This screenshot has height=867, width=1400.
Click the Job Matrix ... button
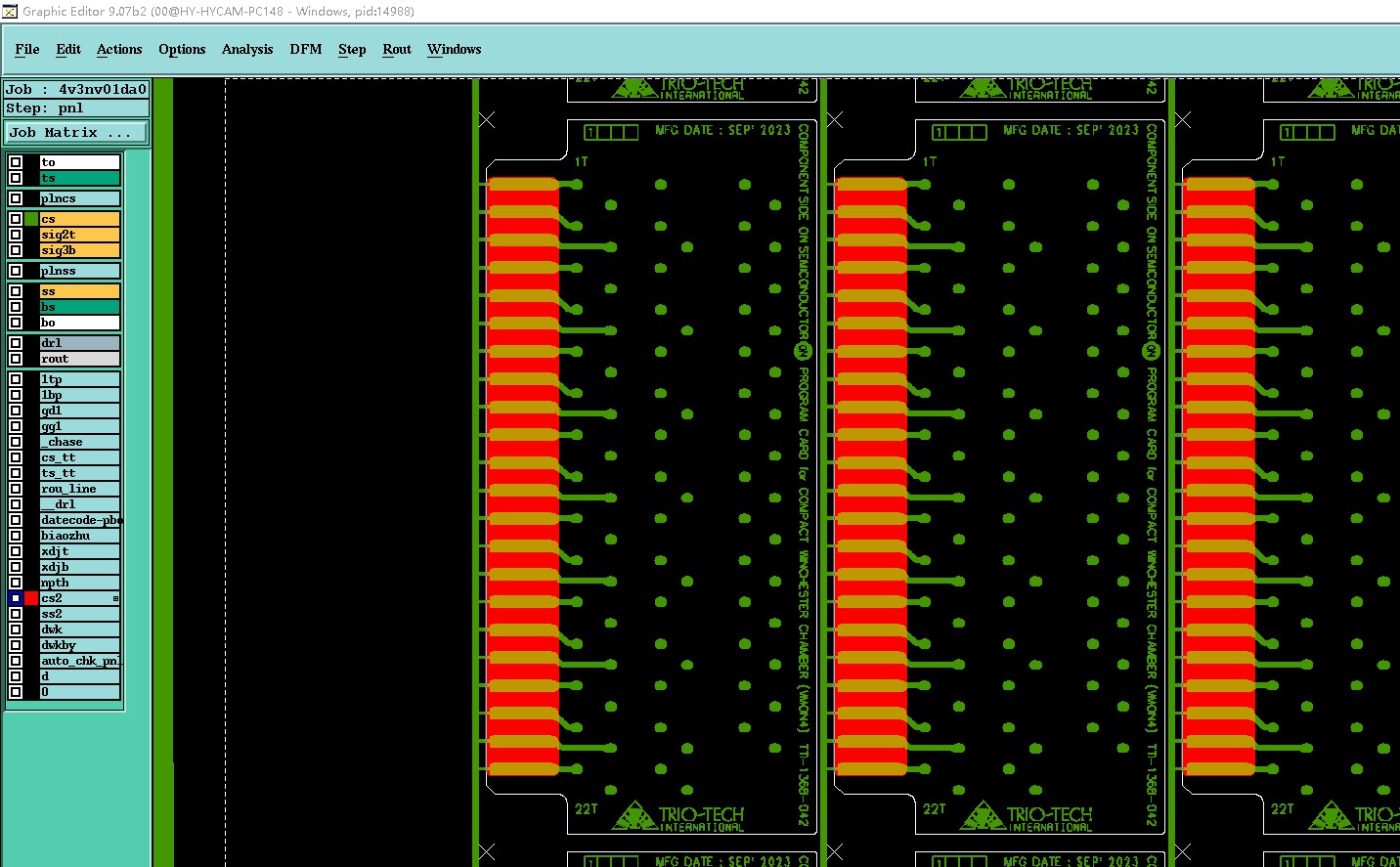pyautogui.click(x=77, y=132)
